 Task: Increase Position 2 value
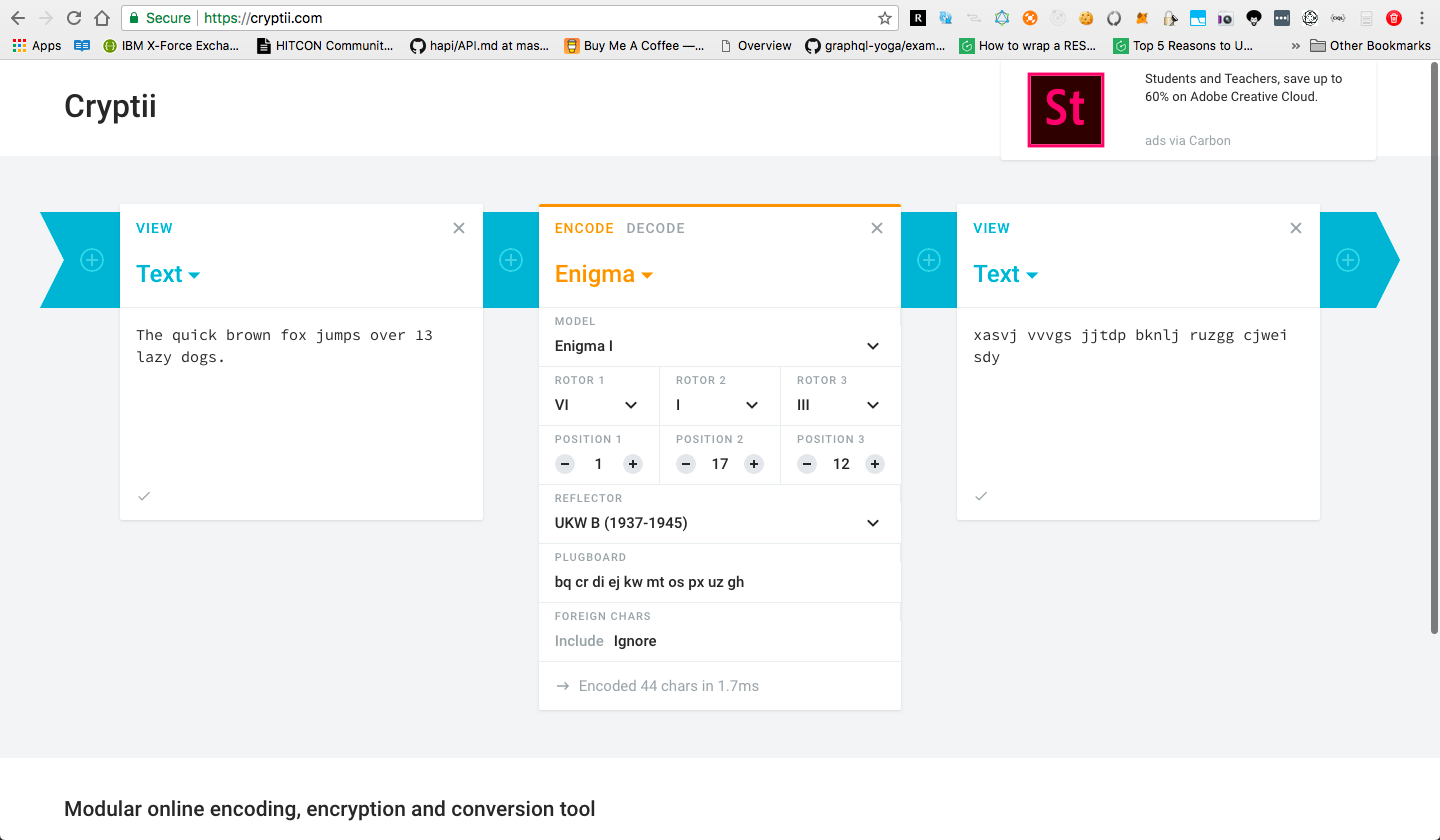(x=754, y=464)
